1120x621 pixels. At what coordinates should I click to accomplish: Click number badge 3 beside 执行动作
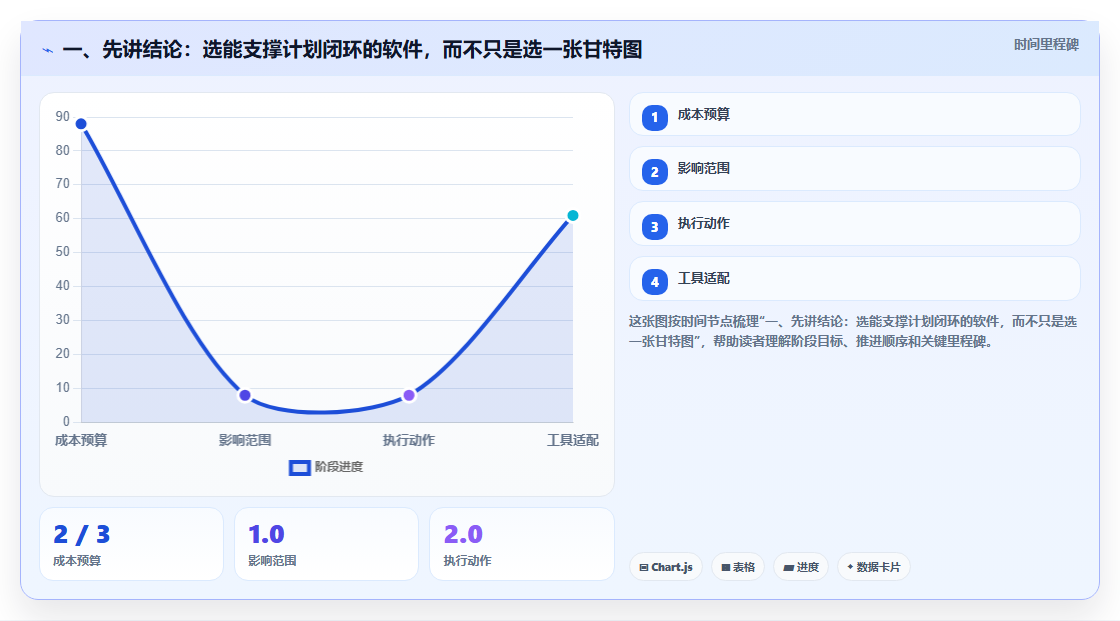pyautogui.click(x=654, y=227)
